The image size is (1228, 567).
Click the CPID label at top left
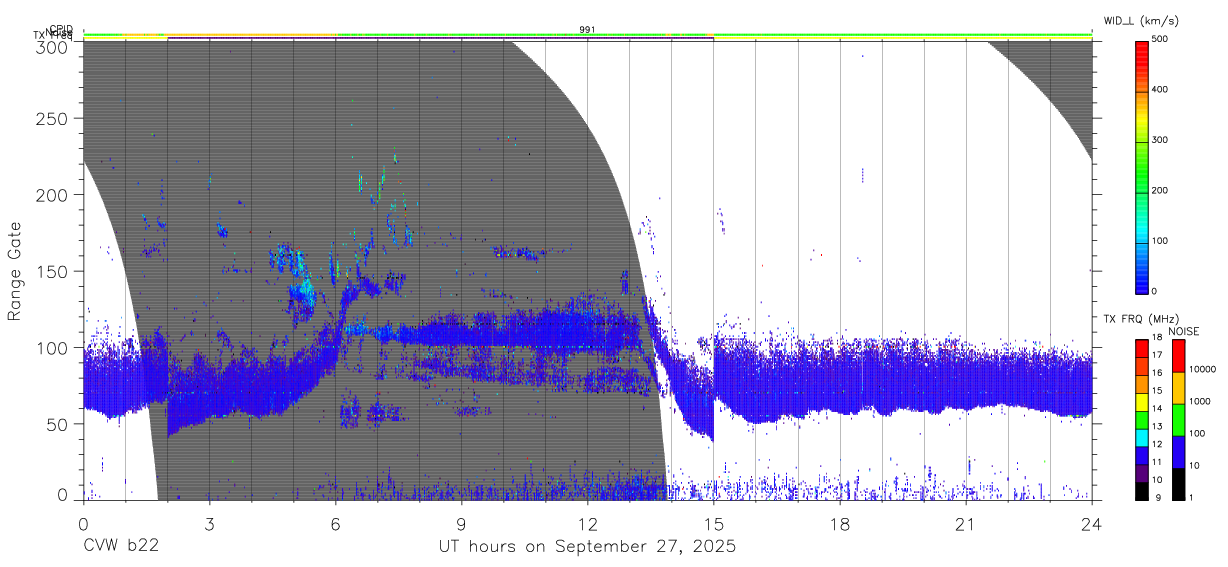(61, 29)
